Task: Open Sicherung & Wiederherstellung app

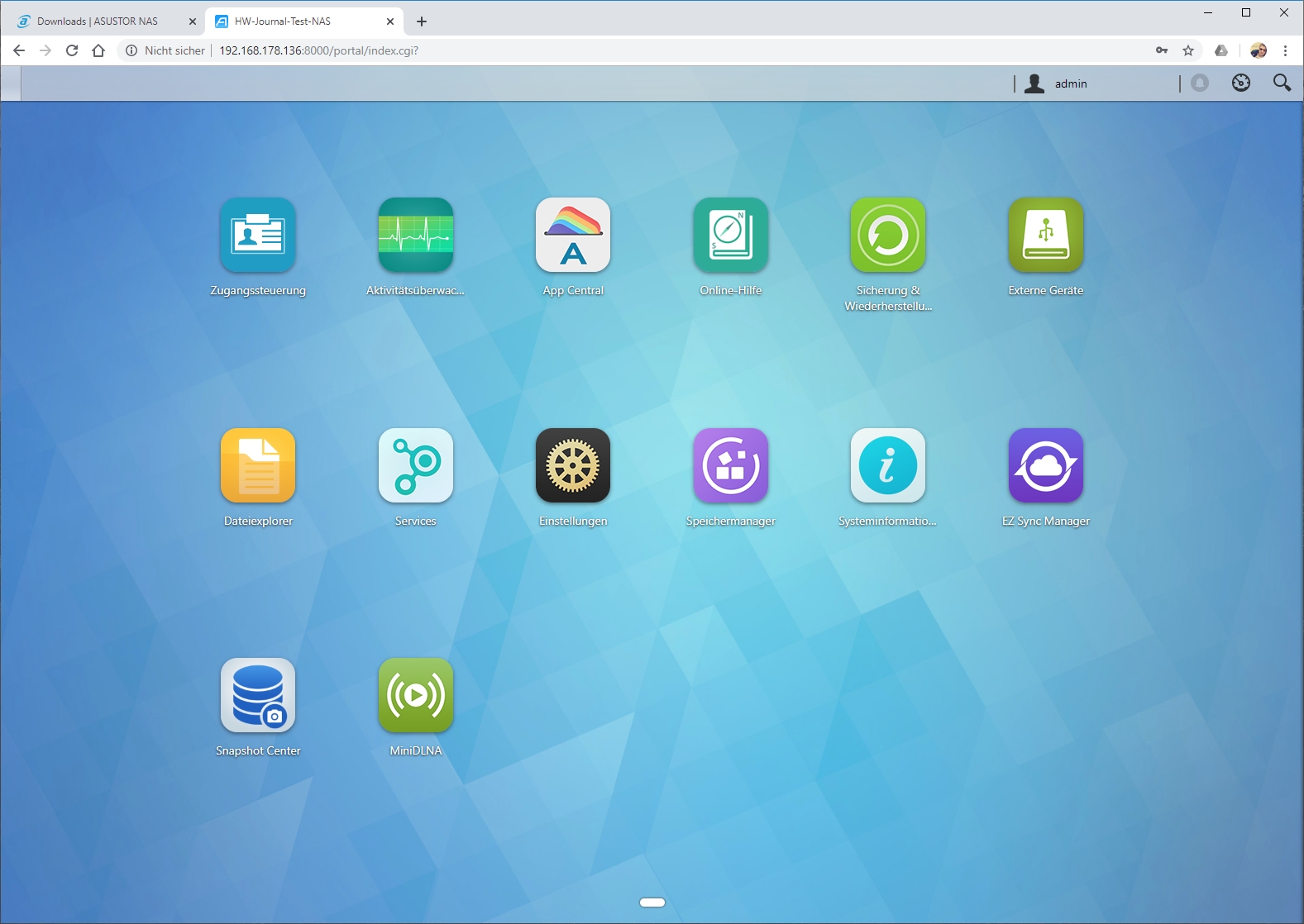Action: point(888,236)
